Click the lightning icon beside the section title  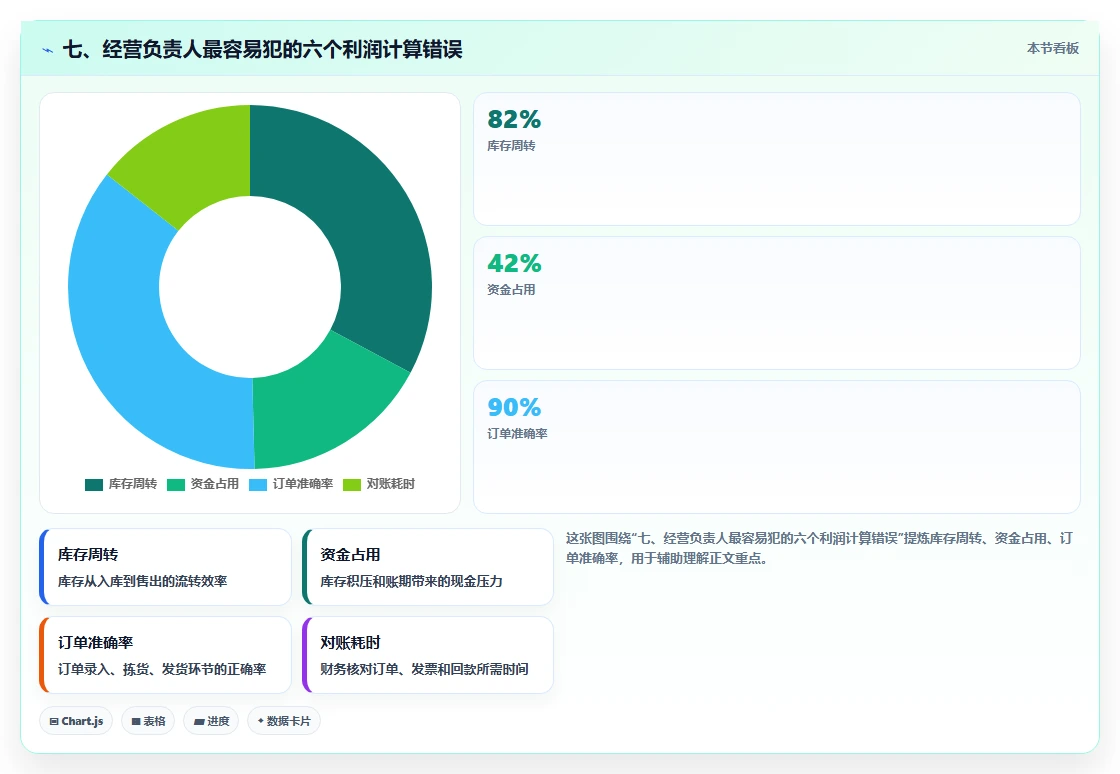48,50
